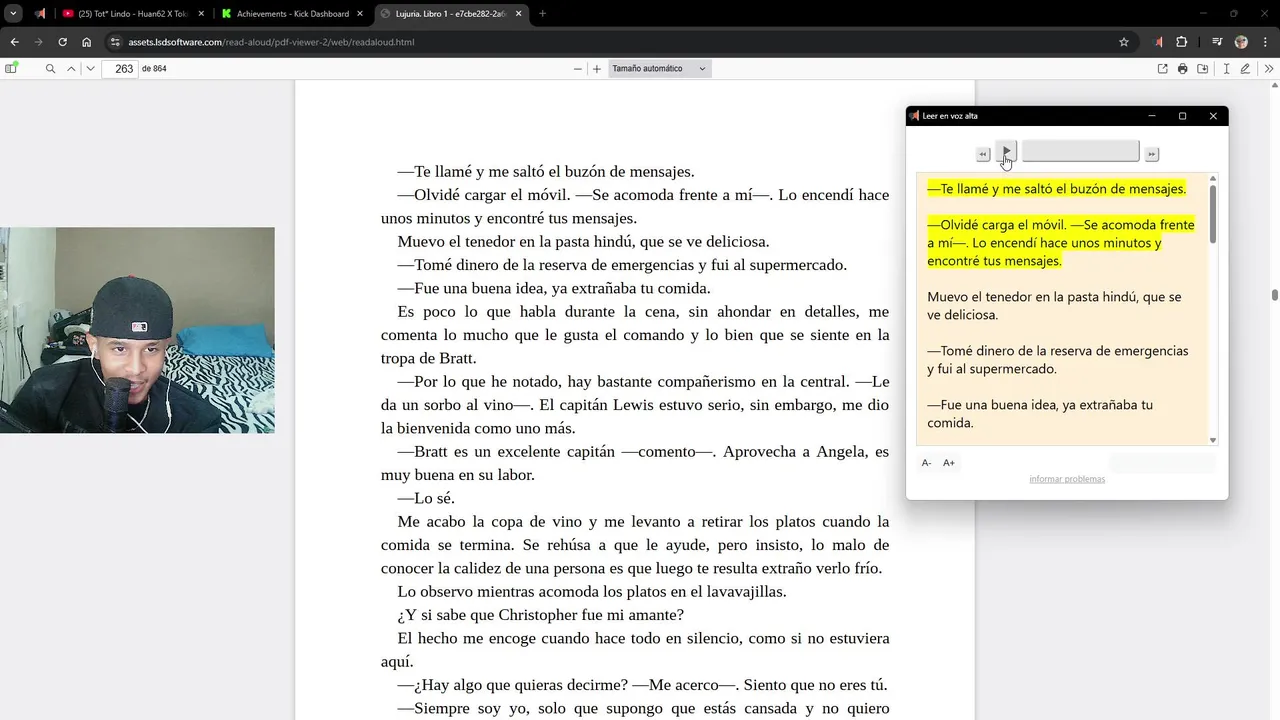This screenshot has width=1280, height=720.
Task: Go to previous page arrow
Action: [x=71, y=69]
